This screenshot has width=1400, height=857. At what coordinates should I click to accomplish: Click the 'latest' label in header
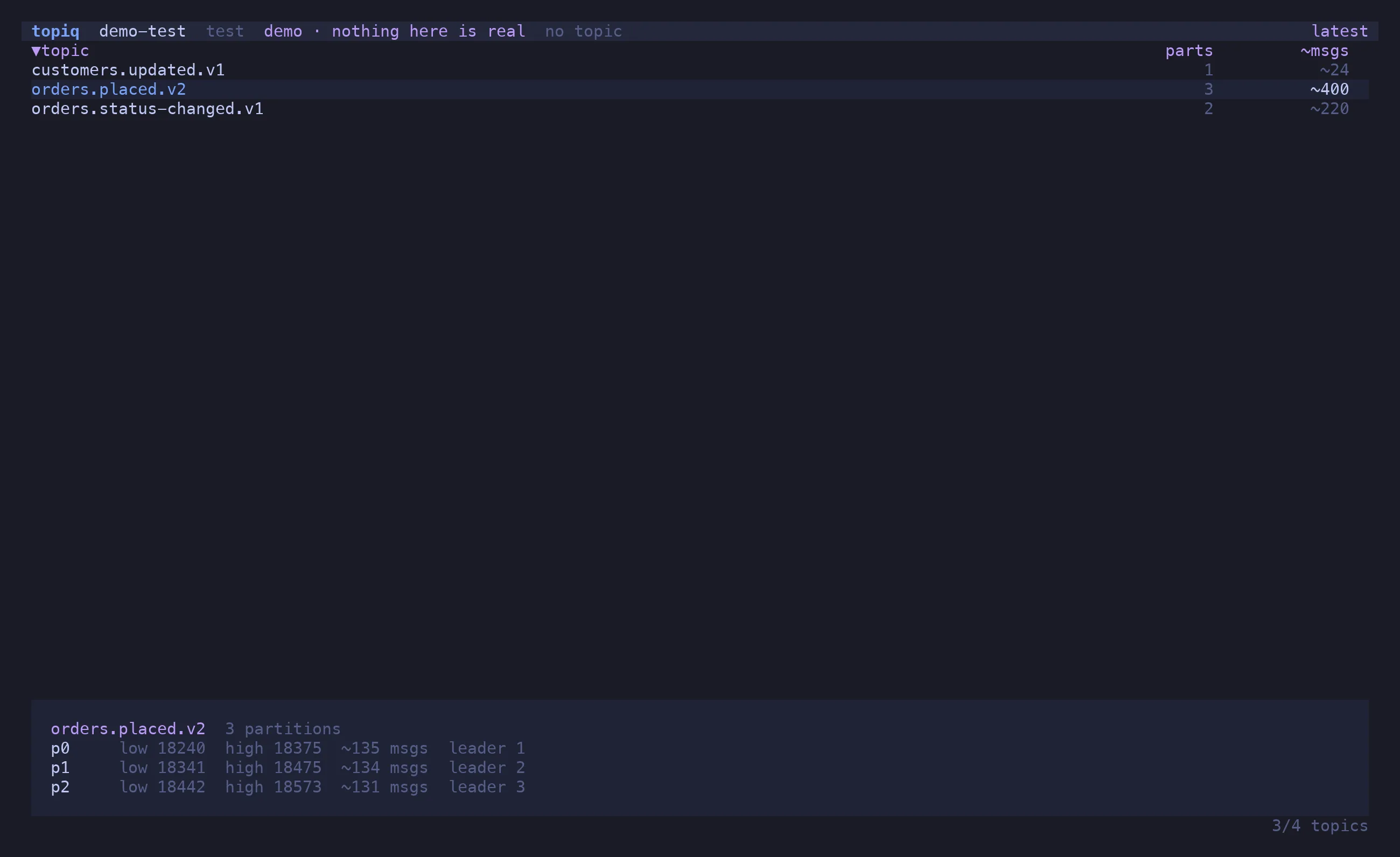pos(1340,31)
